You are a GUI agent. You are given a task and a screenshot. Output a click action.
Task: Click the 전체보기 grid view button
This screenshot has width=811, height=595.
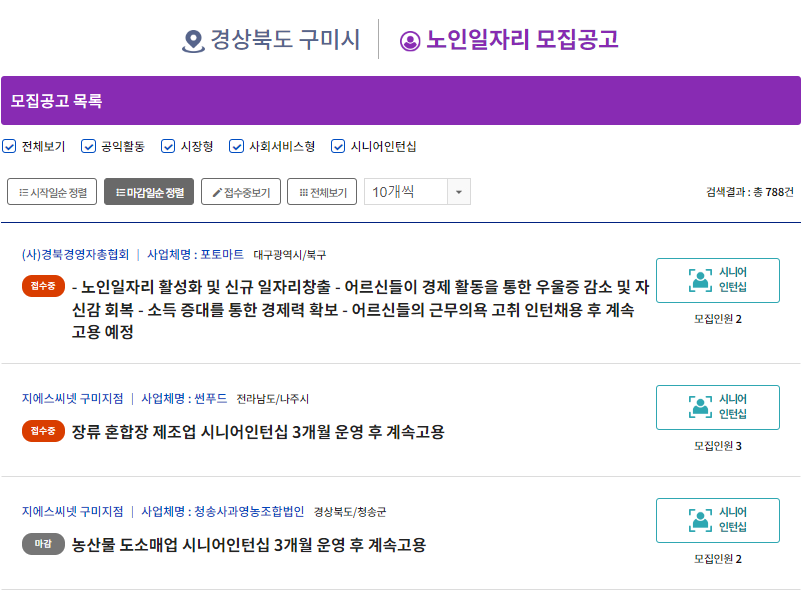point(322,192)
